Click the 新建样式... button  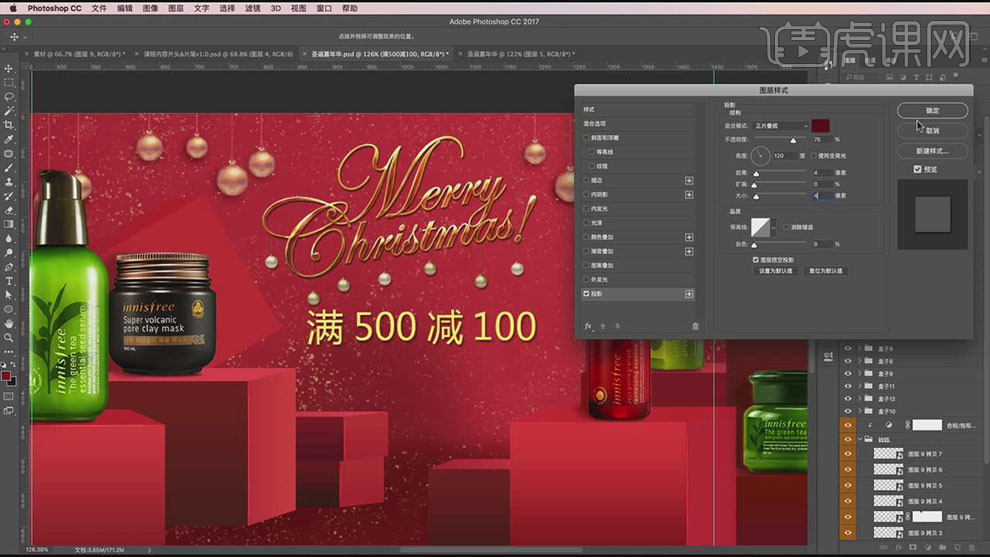[933, 151]
